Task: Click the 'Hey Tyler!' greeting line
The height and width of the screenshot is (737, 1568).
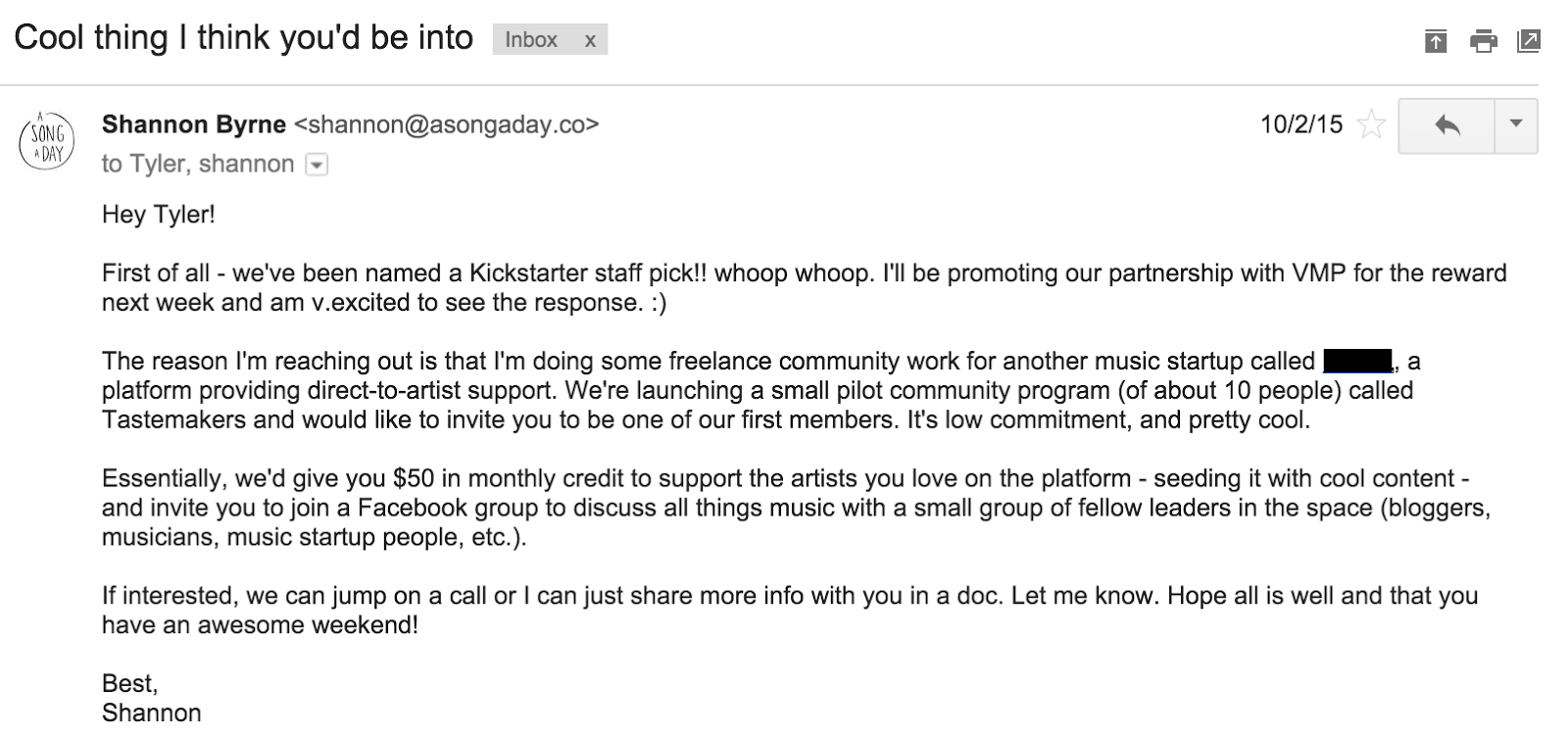Action: click(158, 214)
